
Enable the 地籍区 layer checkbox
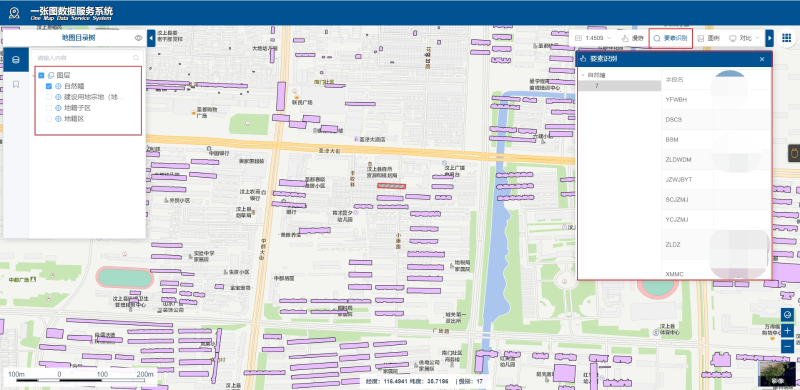point(49,118)
